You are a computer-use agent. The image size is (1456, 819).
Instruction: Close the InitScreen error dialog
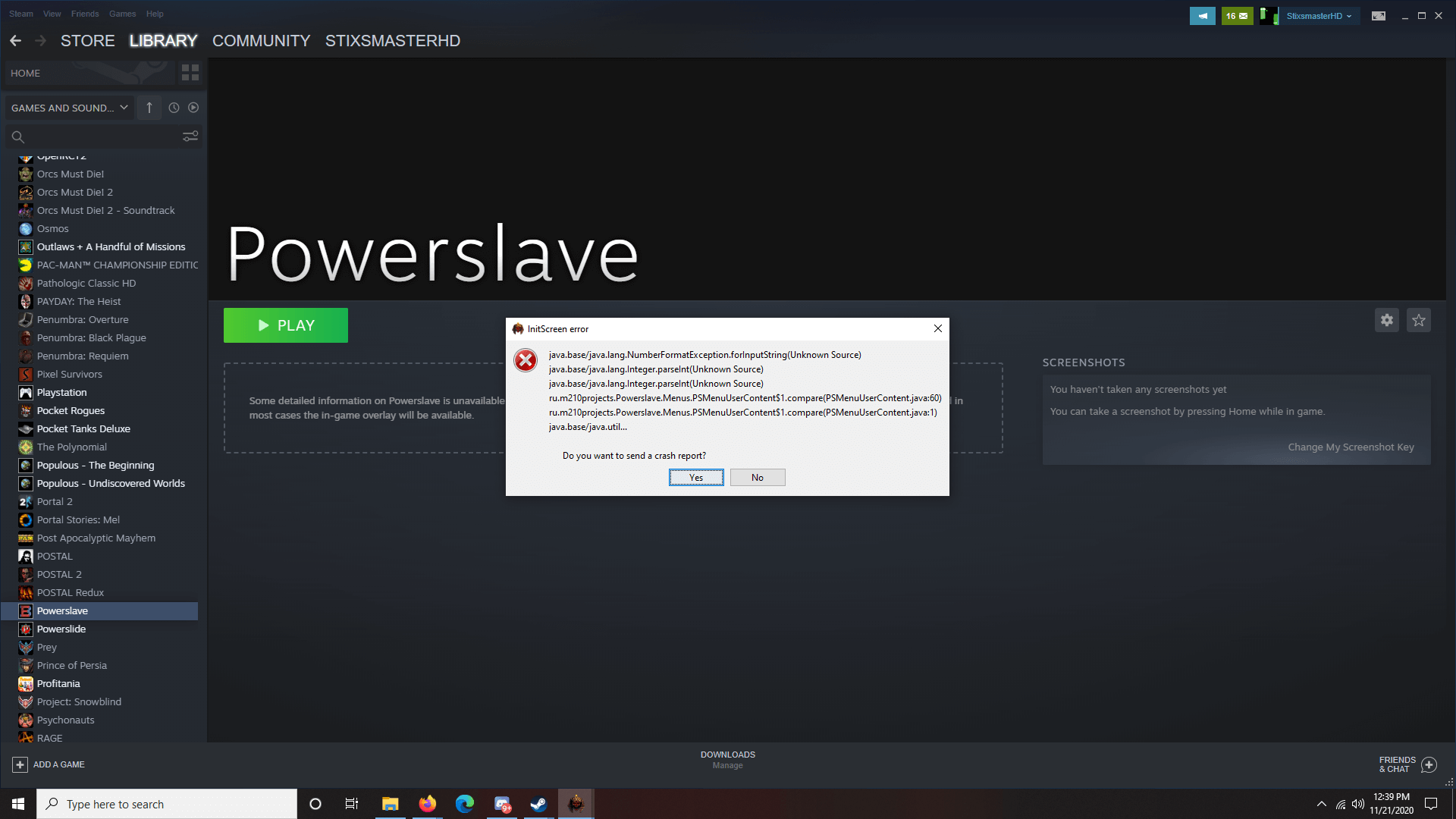coord(938,328)
